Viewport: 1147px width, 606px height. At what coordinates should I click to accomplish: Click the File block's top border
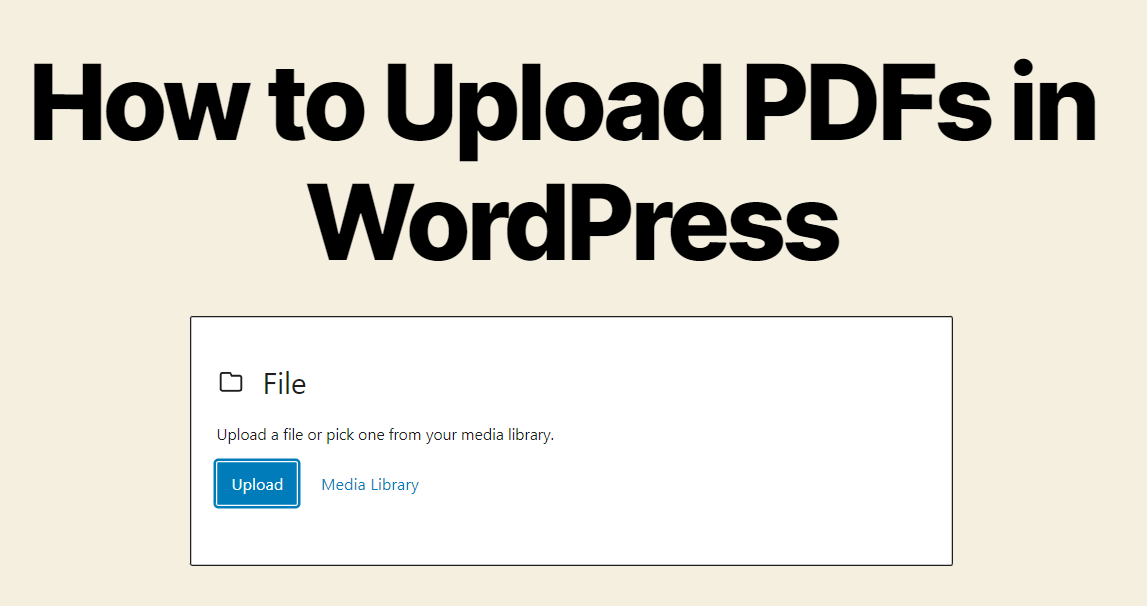(x=571, y=317)
